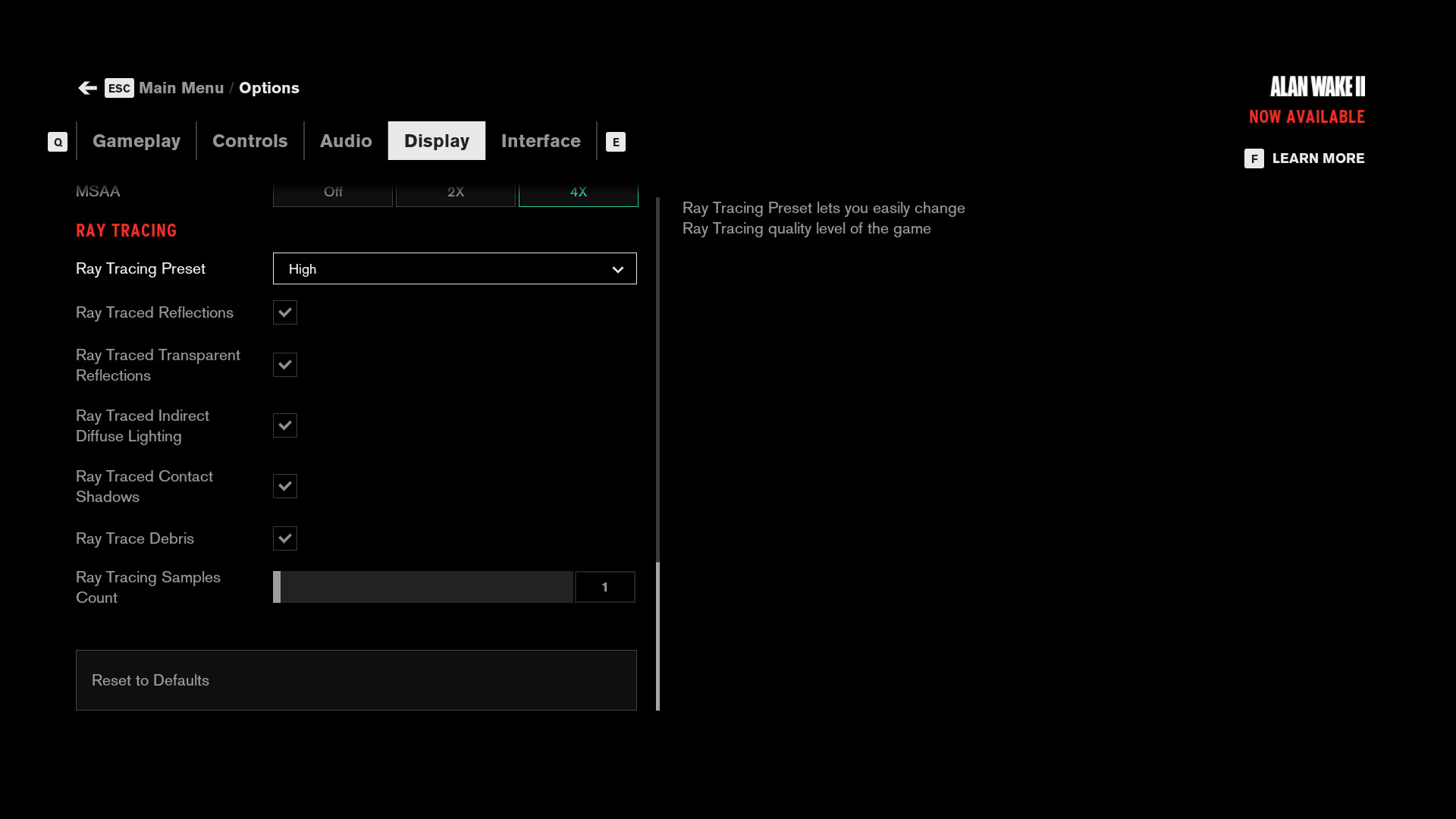Viewport: 1456px width, 819px height.
Task: Switch to the Gameplay tab
Action: tap(136, 141)
